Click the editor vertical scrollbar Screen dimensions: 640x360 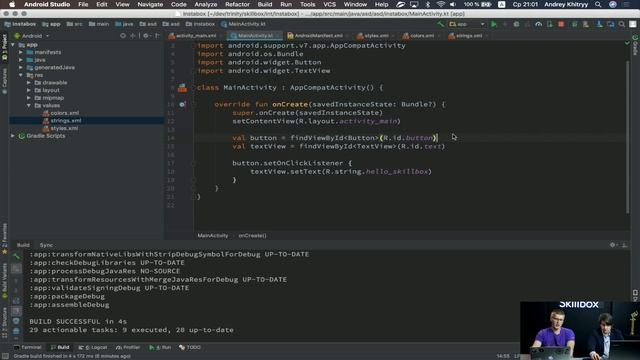click(627, 137)
